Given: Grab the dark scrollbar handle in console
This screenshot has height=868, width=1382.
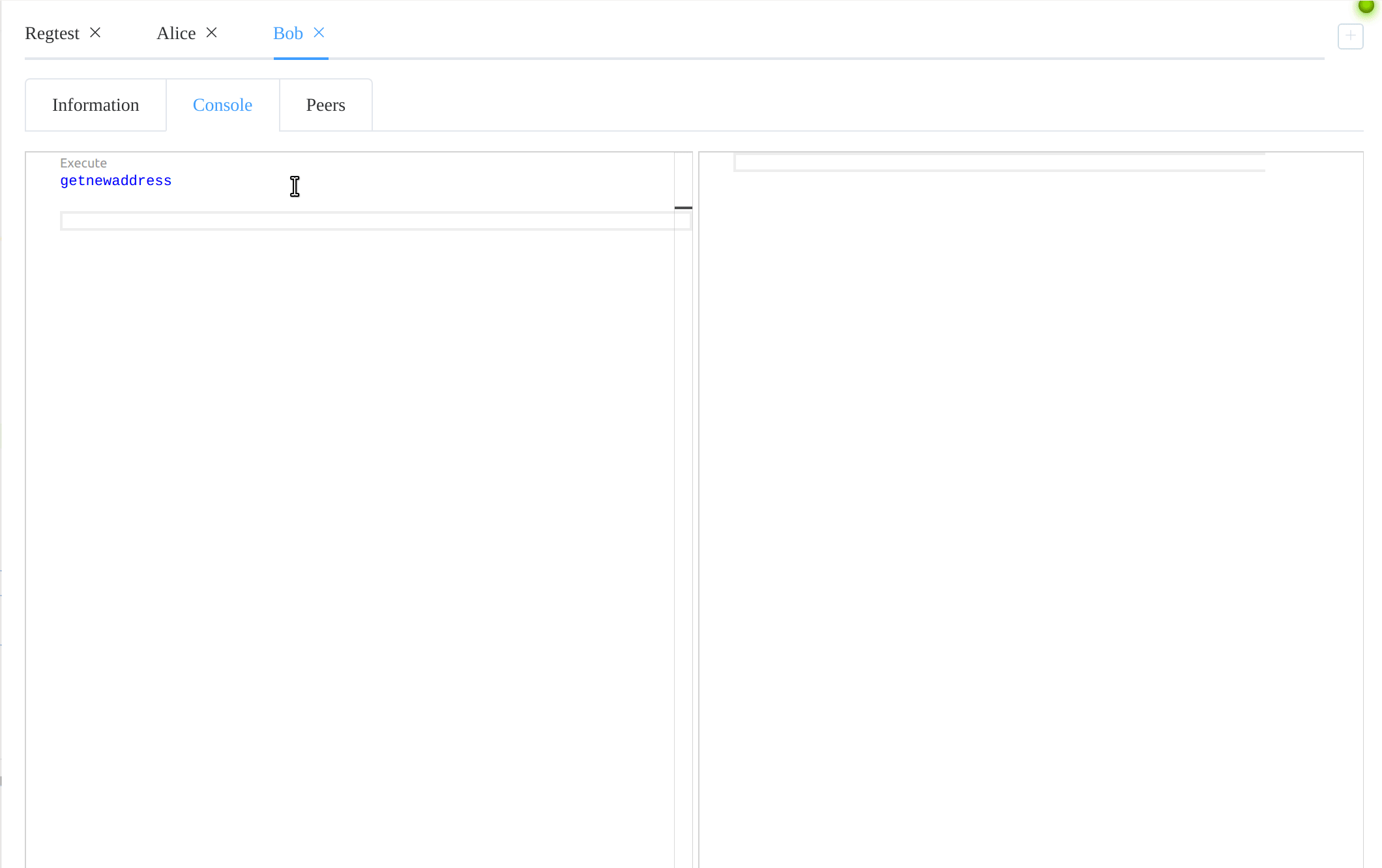Looking at the screenshot, I should point(683,208).
